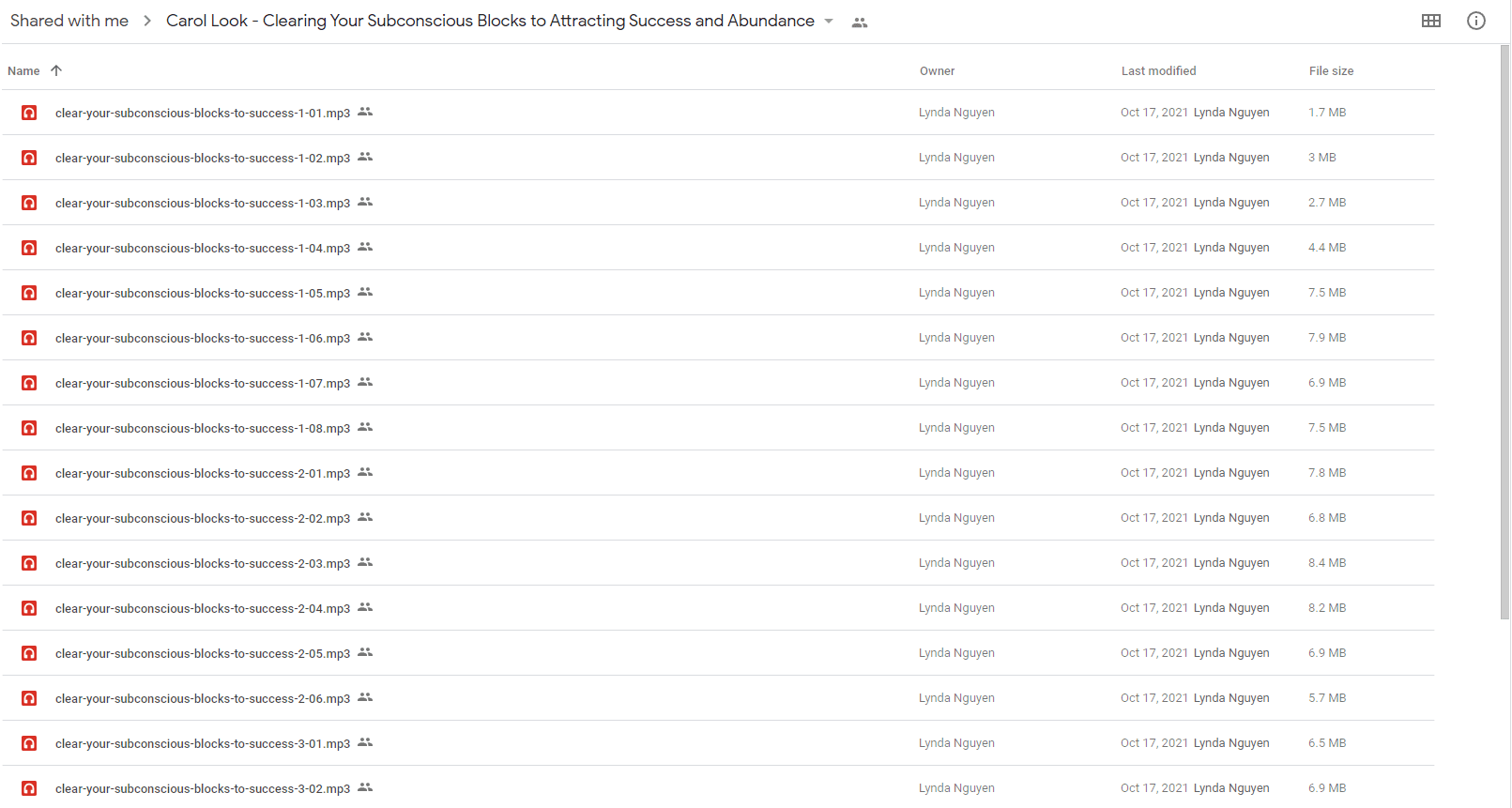Click modified date in the 2-06.mp3 row
The image size is (1512, 808).
(x=1154, y=698)
